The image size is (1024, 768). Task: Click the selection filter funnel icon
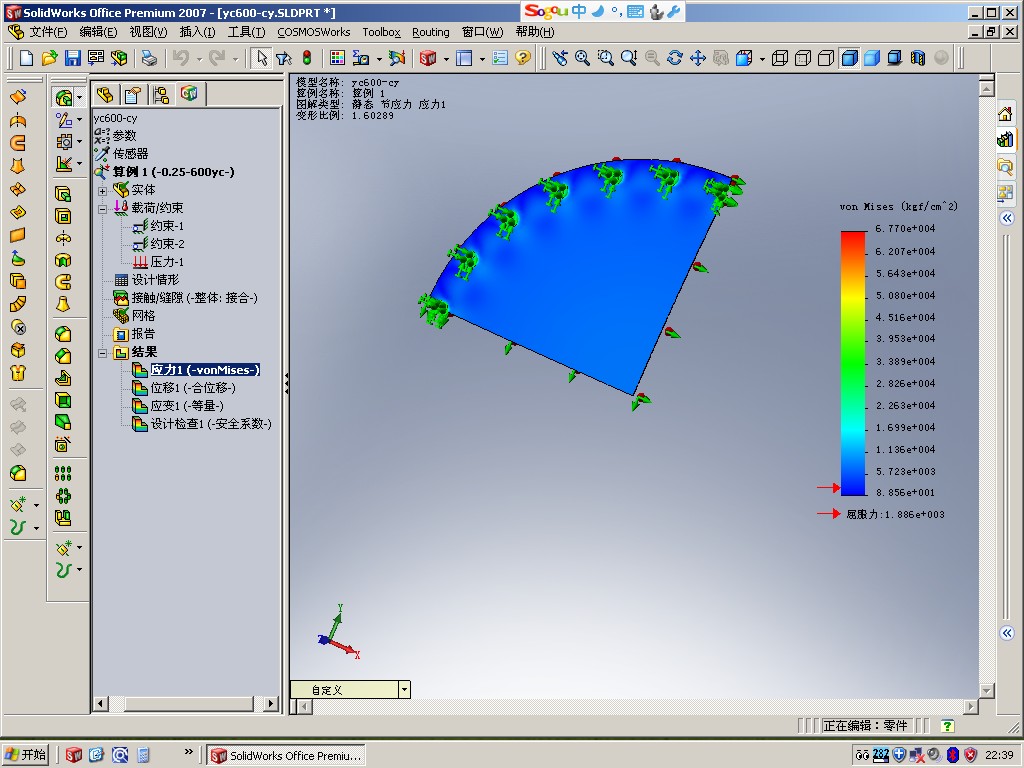coord(284,58)
